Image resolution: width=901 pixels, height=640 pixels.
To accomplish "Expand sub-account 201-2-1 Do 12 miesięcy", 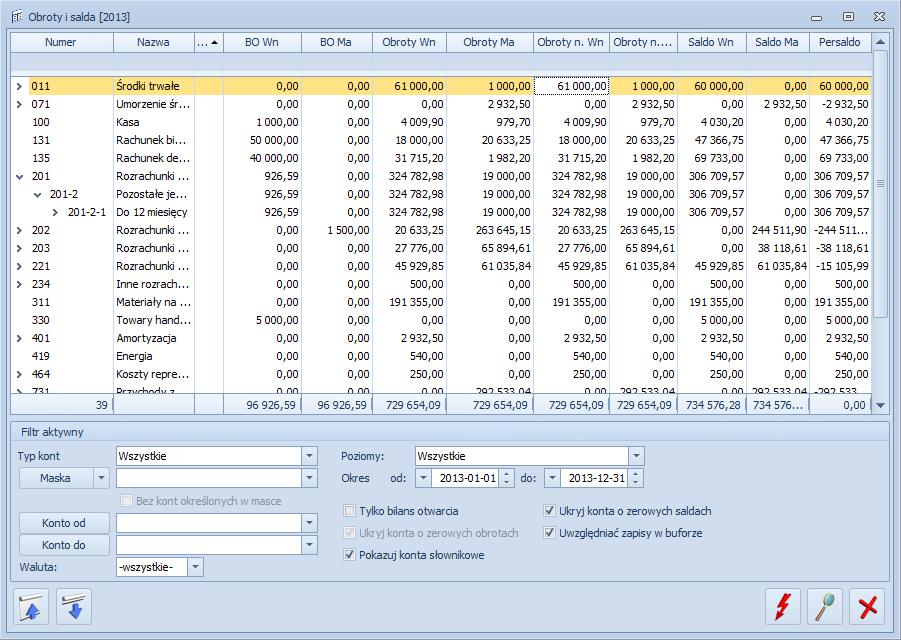I will point(56,212).
